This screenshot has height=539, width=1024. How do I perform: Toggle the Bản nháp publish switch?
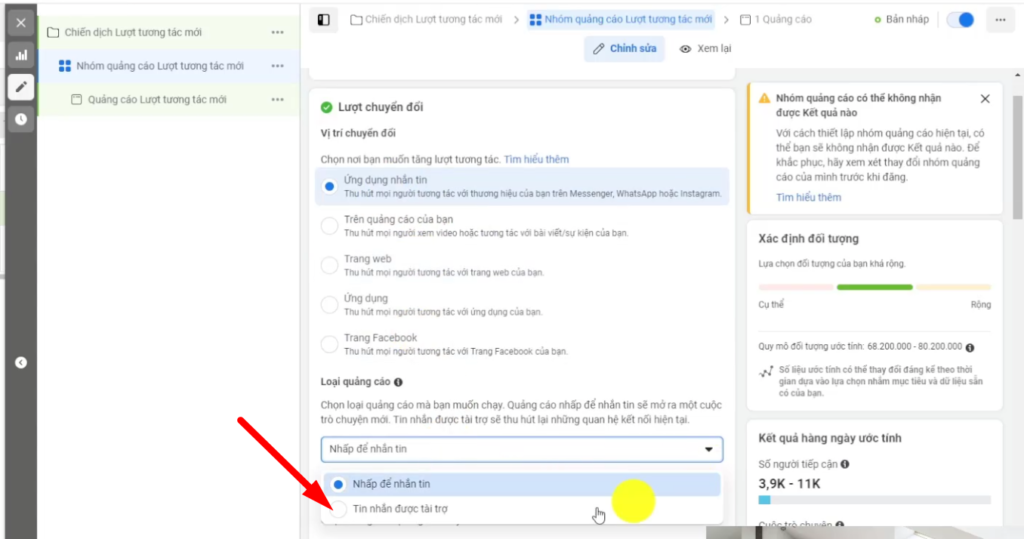(x=961, y=20)
